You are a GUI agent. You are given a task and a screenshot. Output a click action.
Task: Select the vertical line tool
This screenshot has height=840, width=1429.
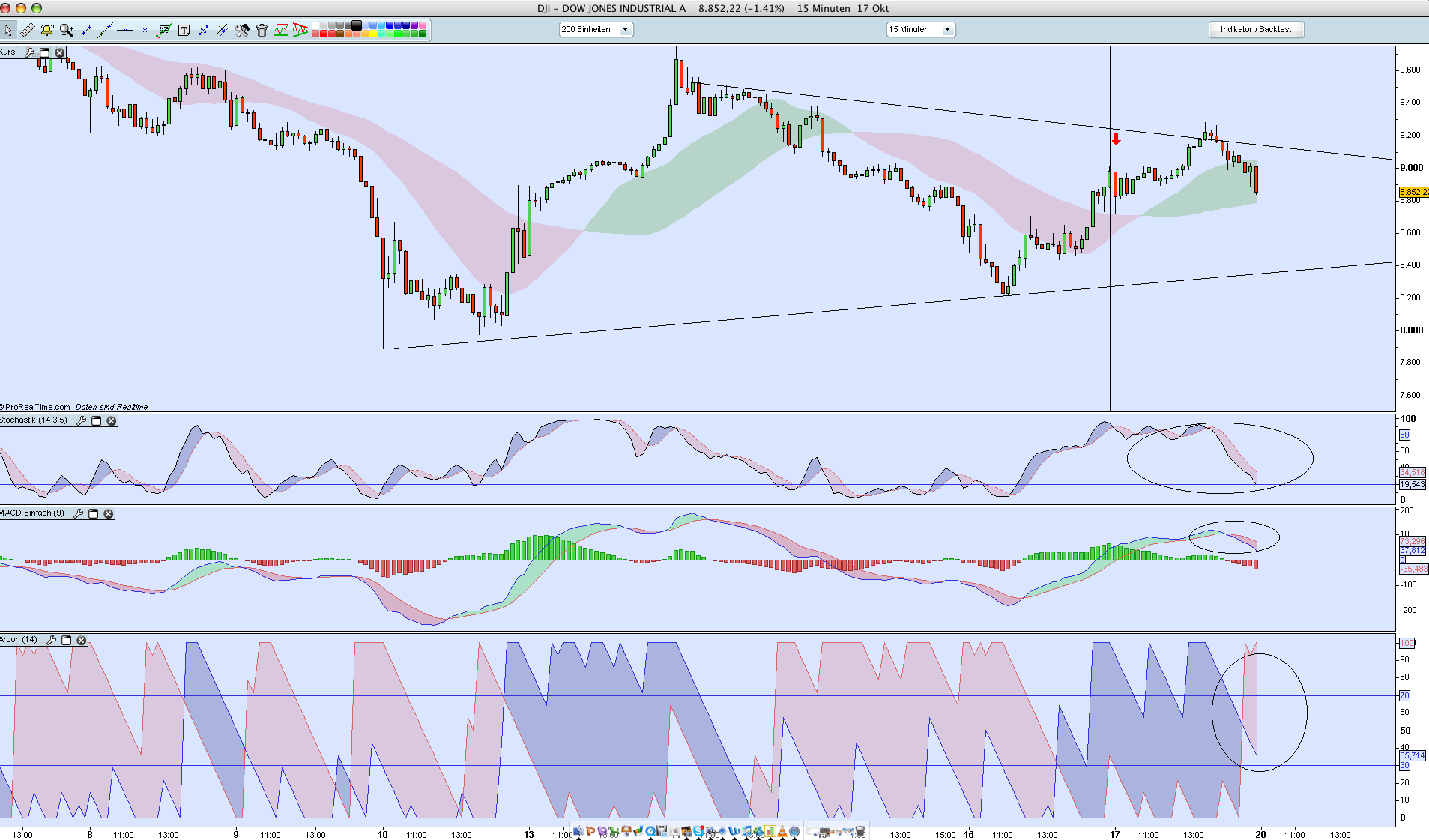click(x=145, y=30)
